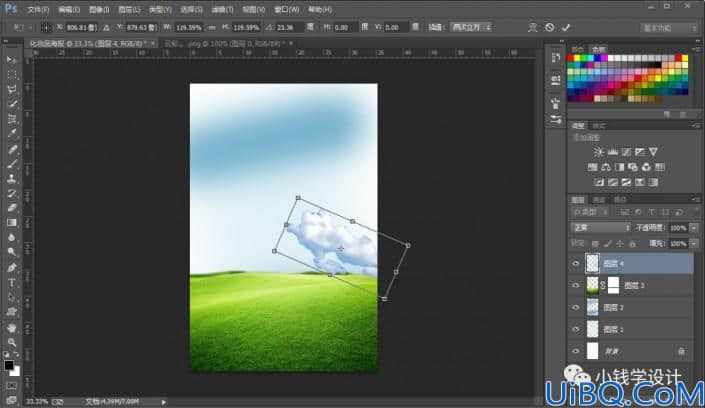Screen dimensions: 705x408
Task: Switch to warp mode icon in options bar
Action: [533, 27]
